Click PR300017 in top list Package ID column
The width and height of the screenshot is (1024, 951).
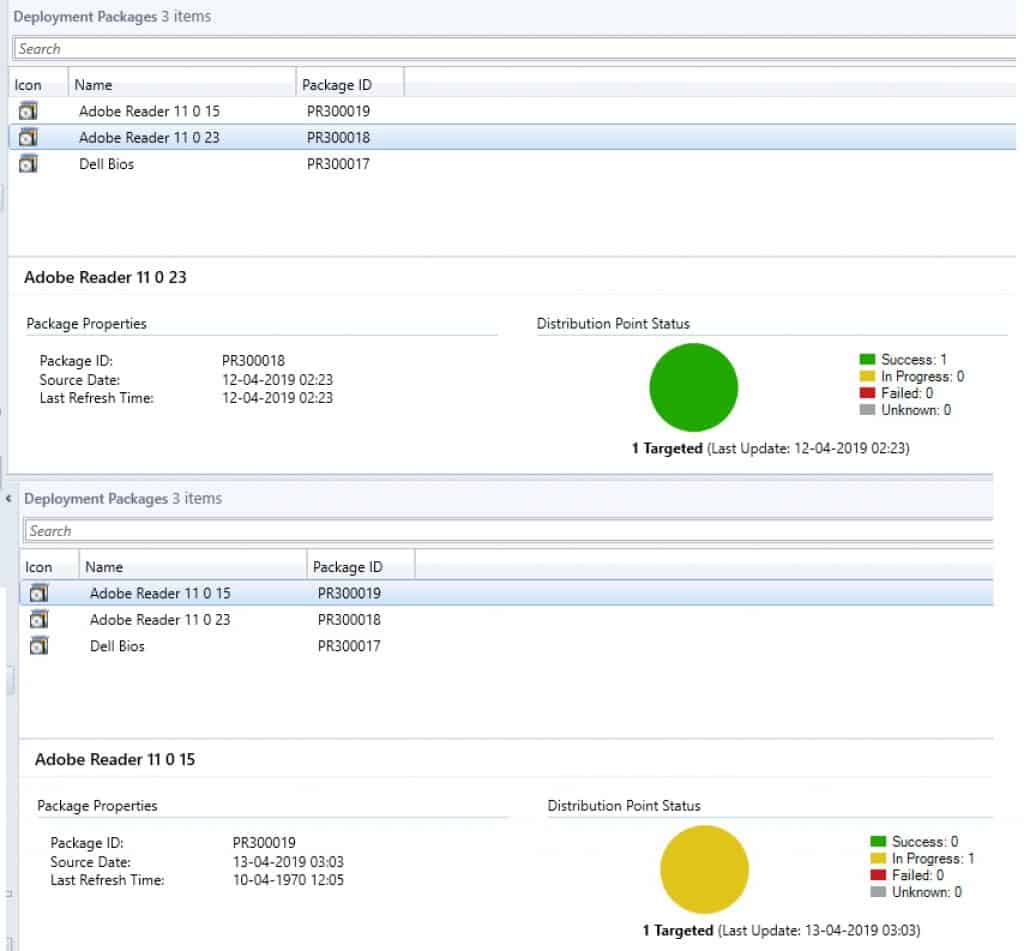[338, 164]
